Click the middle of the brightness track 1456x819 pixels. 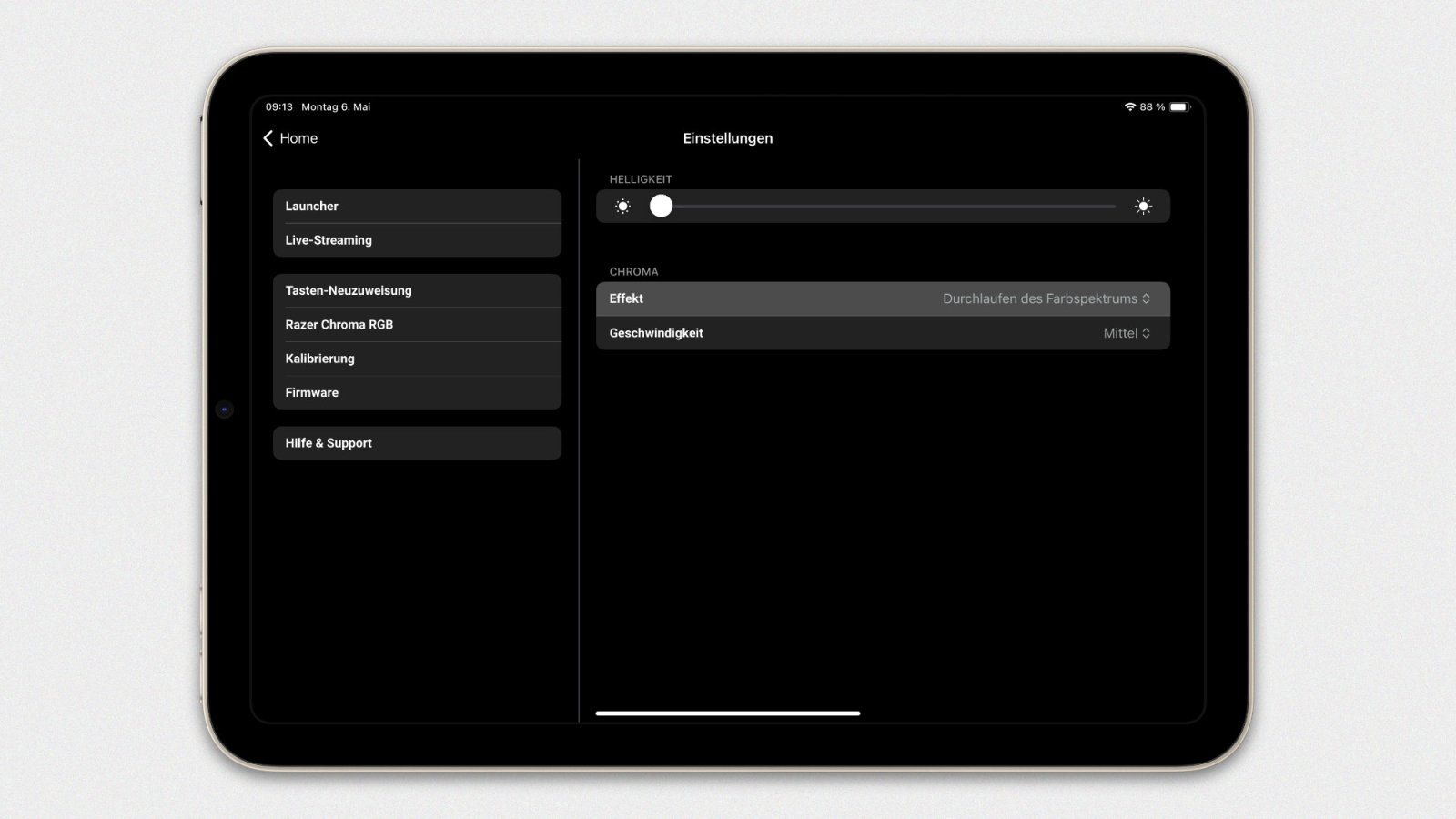883,207
